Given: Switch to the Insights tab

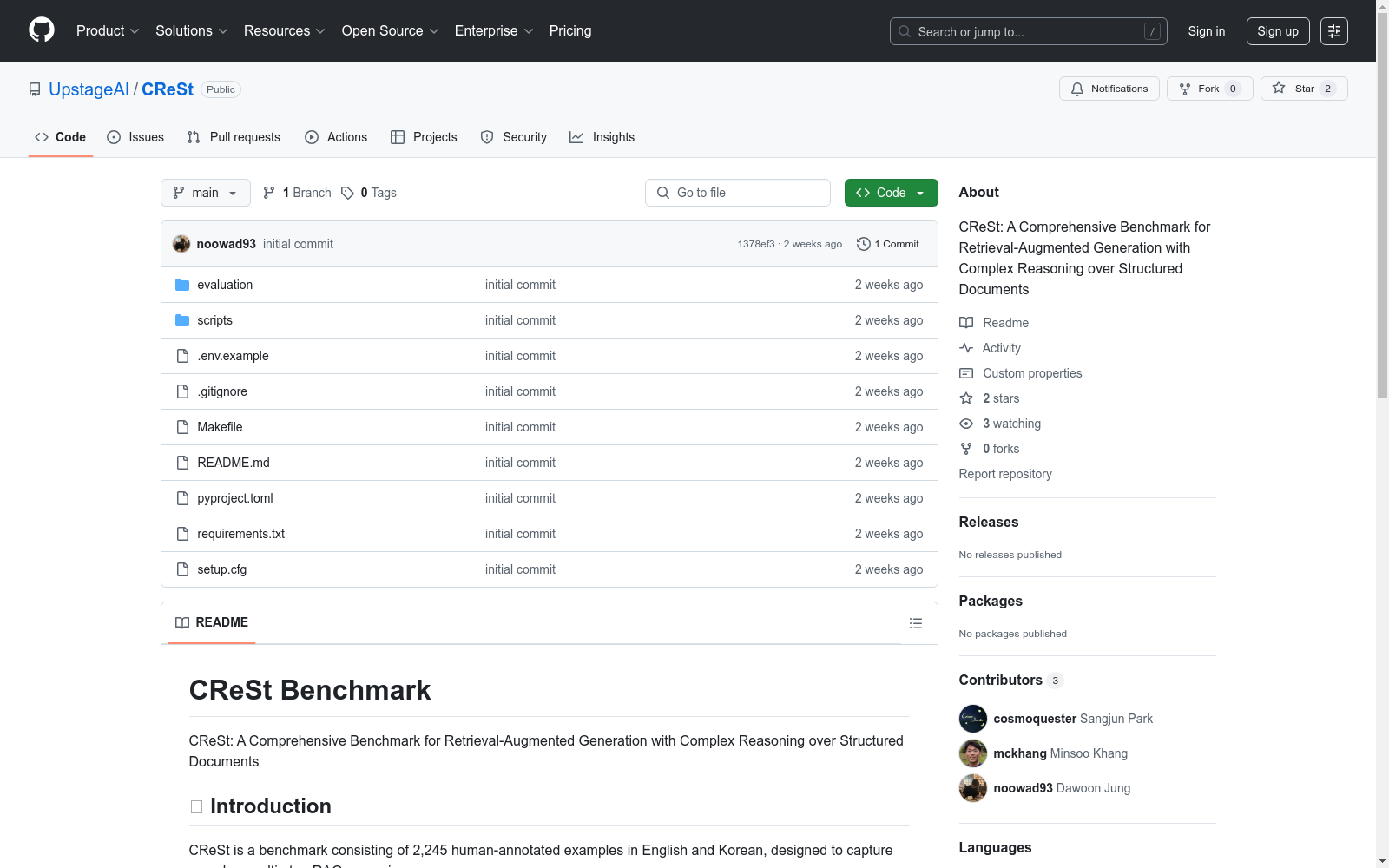Looking at the screenshot, I should pos(602,137).
